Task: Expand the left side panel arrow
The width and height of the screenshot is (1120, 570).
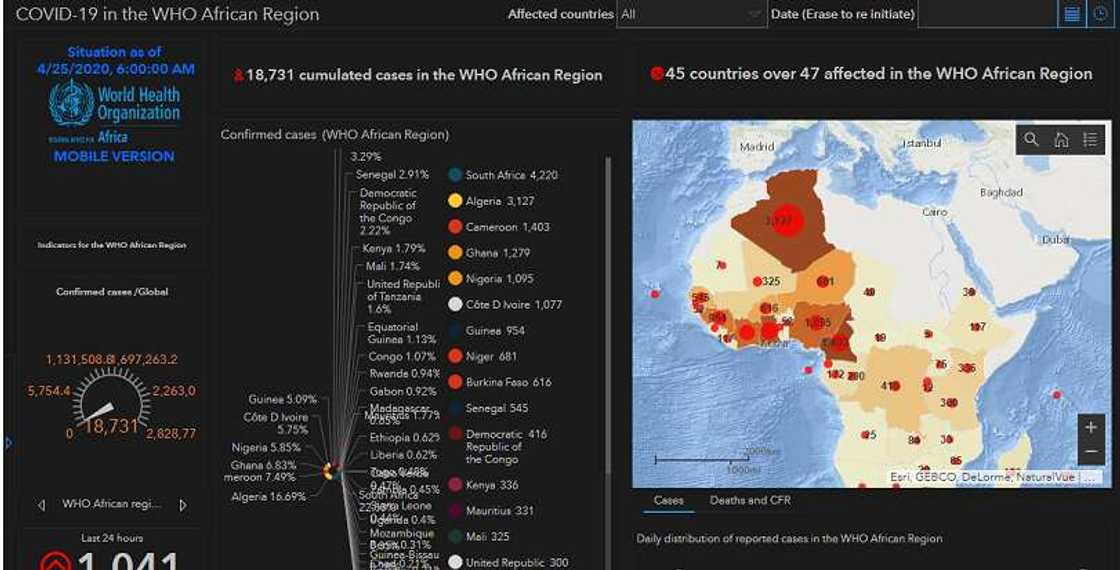Action: [x=8, y=442]
